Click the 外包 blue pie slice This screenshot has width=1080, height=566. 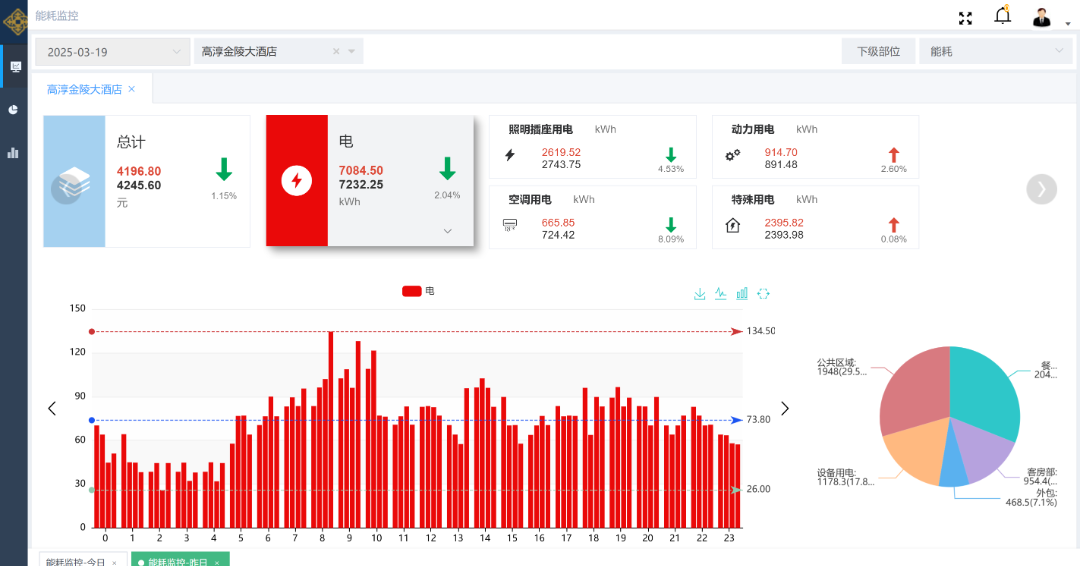[954, 465]
